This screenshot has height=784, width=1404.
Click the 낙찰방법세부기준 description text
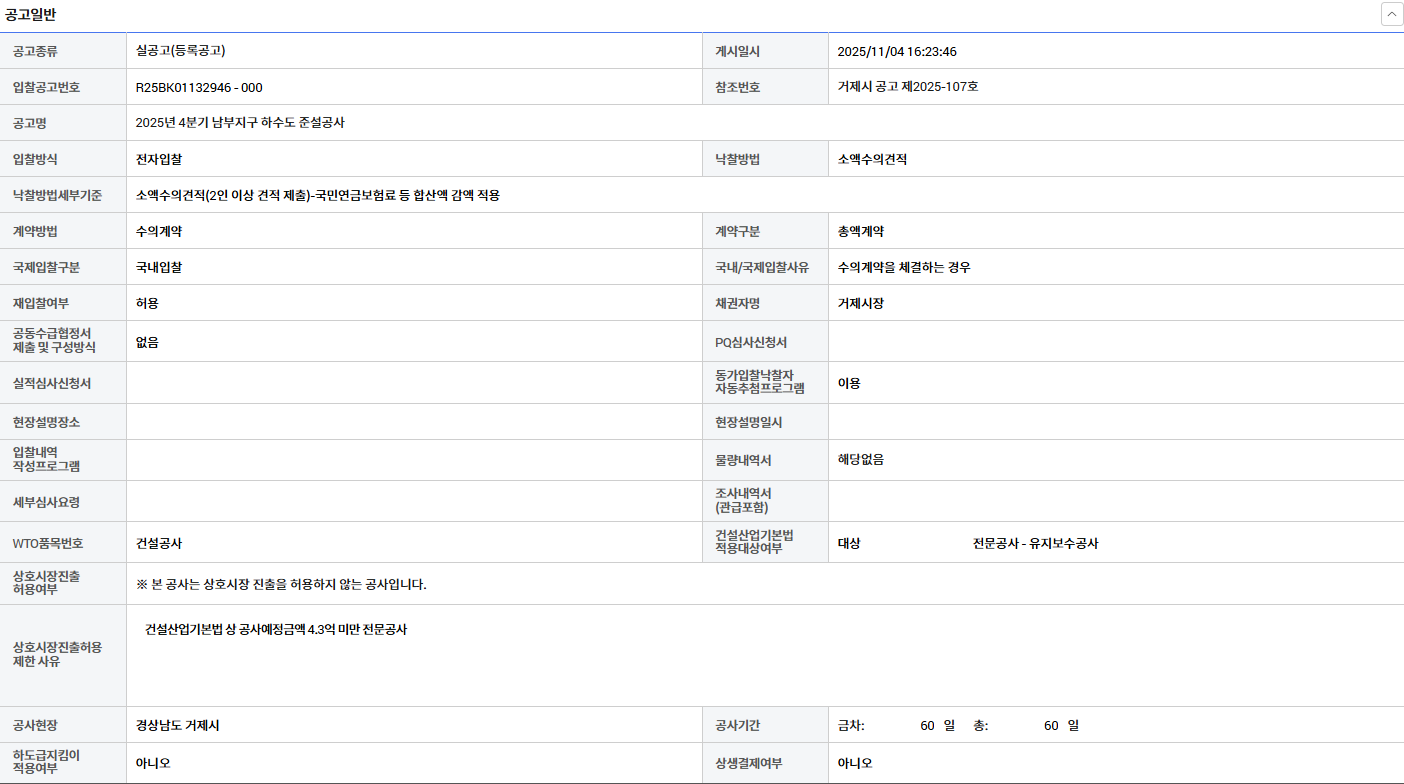click(x=317, y=195)
